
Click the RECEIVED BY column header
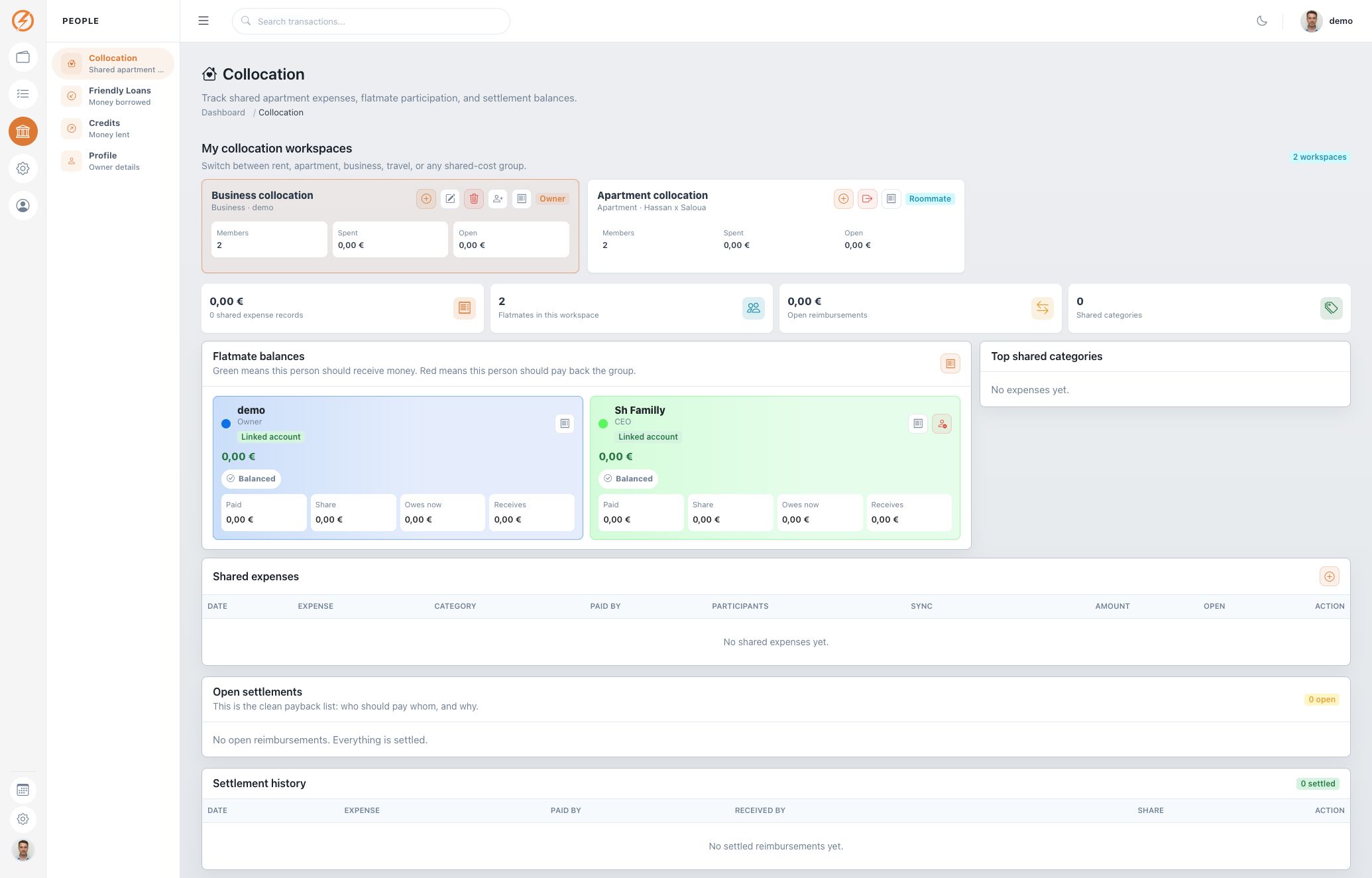[x=760, y=810]
